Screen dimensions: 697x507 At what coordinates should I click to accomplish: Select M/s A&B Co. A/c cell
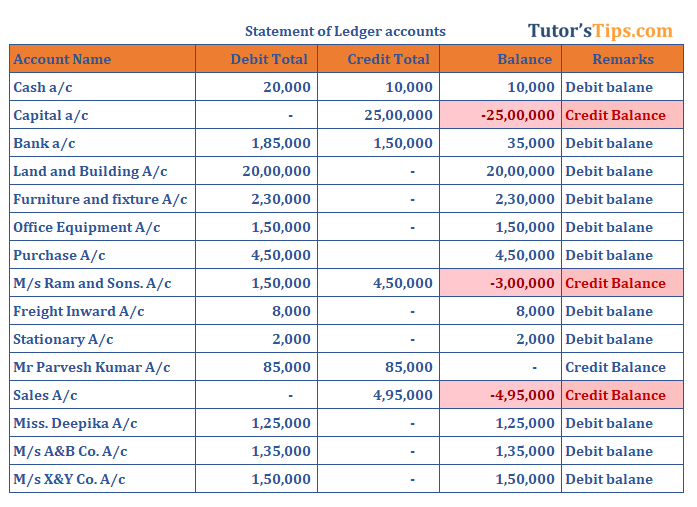click(x=102, y=451)
